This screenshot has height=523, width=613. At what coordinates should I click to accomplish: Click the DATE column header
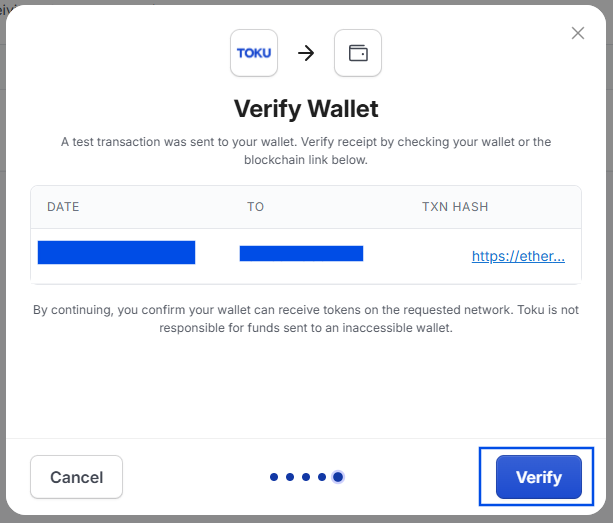point(63,207)
